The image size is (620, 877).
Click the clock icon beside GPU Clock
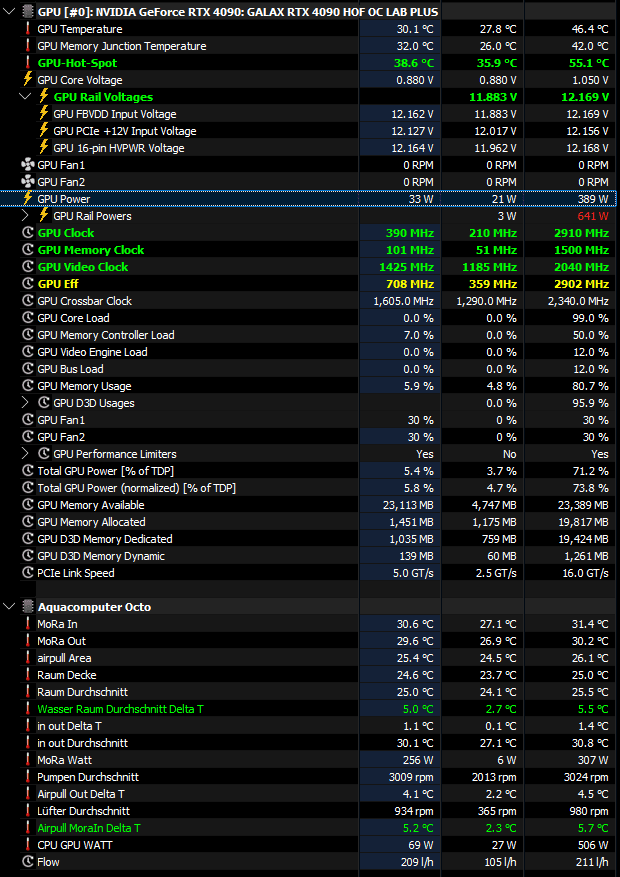pyautogui.click(x=27, y=233)
